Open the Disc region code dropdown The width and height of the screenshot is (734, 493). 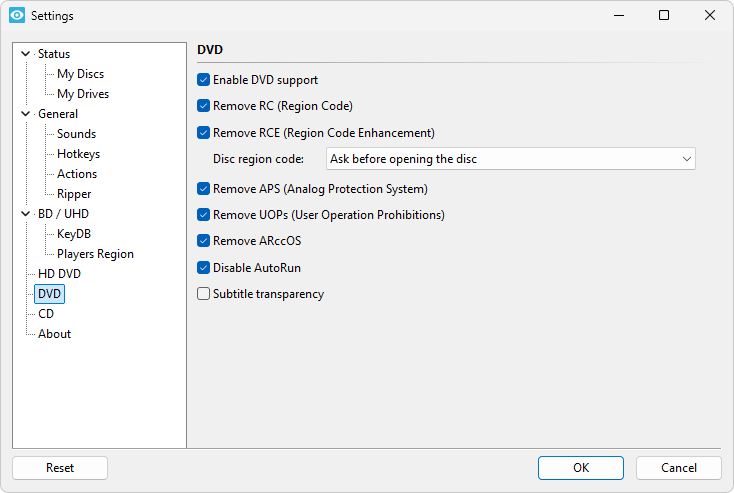tap(510, 159)
